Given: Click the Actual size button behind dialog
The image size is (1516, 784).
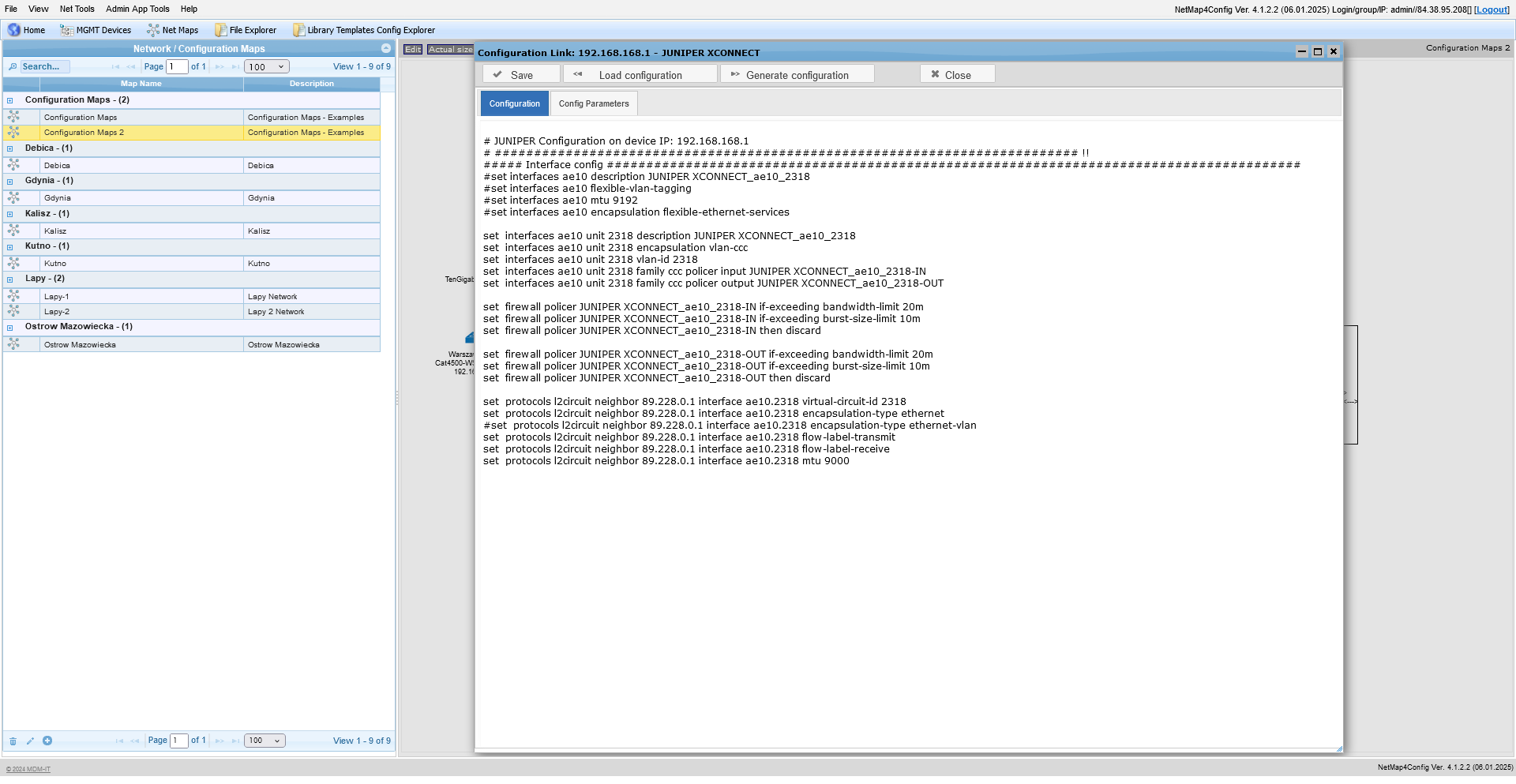Looking at the screenshot, I should coord(451,49).
